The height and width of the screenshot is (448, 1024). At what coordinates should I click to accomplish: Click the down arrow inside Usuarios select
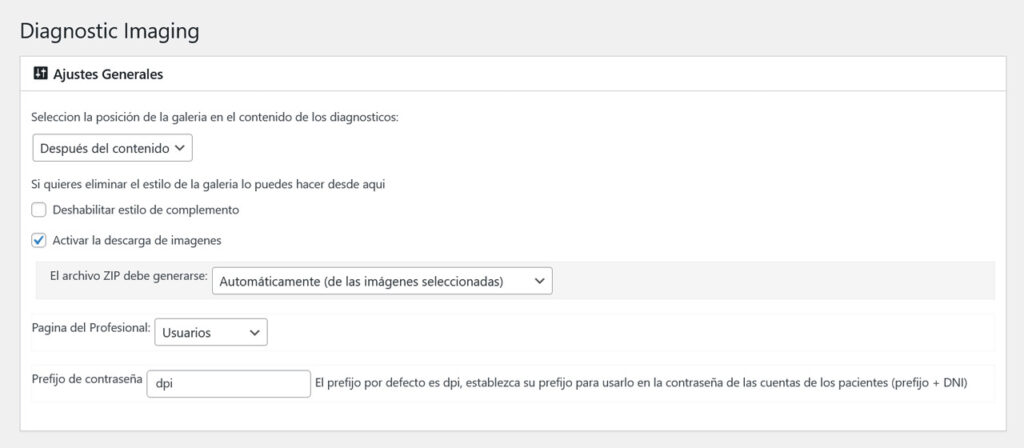tap(255, 332)
